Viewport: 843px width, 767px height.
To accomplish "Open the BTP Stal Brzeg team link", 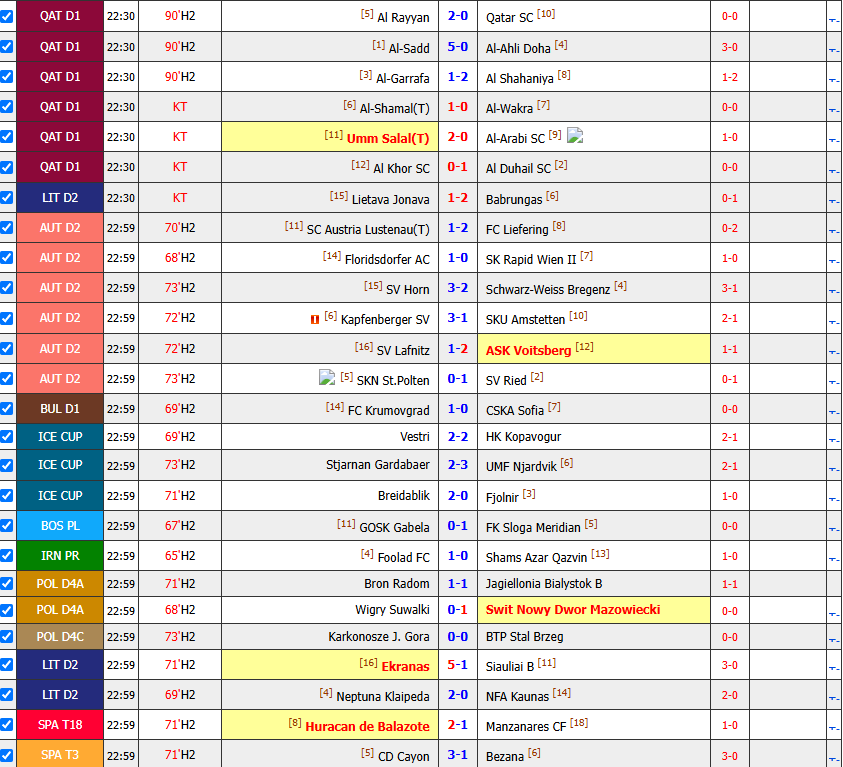I will (x=524, y=637).
